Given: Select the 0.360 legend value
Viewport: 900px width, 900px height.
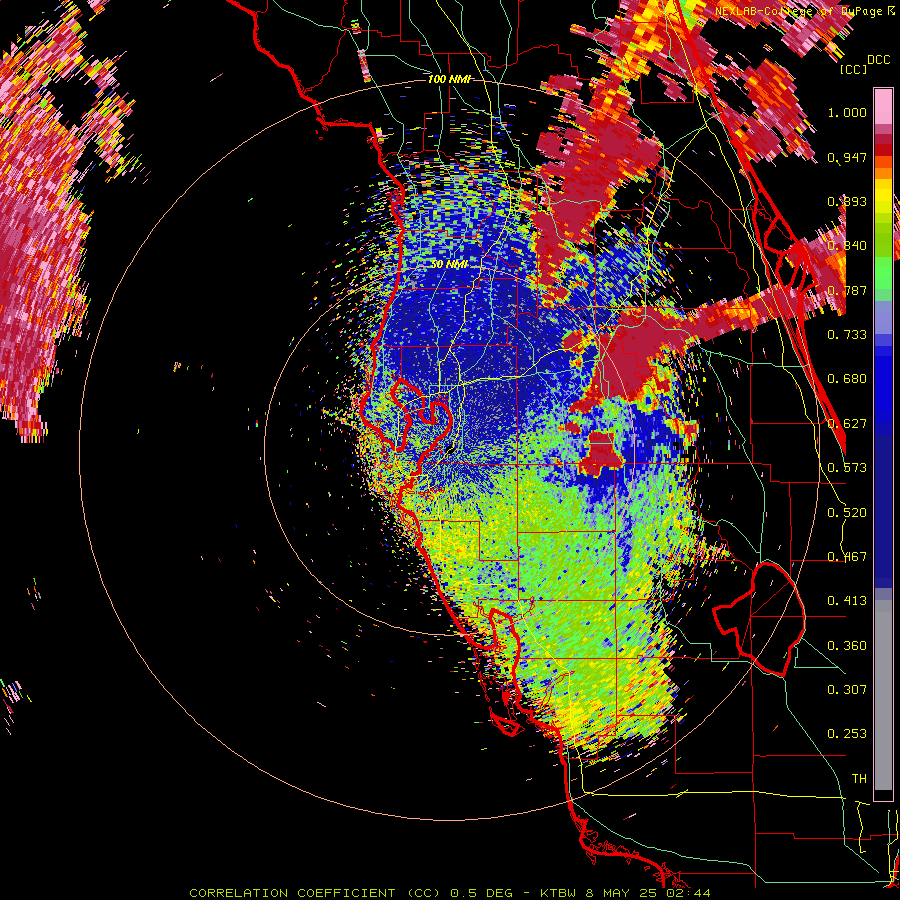Looking at the screenshot, I should click(x=847, y=646).
